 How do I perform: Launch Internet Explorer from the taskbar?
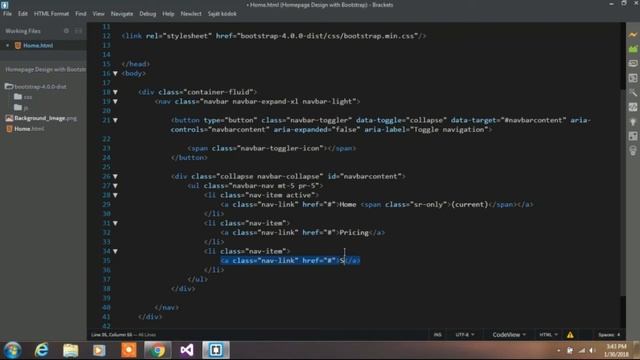[x=42, y=350]
